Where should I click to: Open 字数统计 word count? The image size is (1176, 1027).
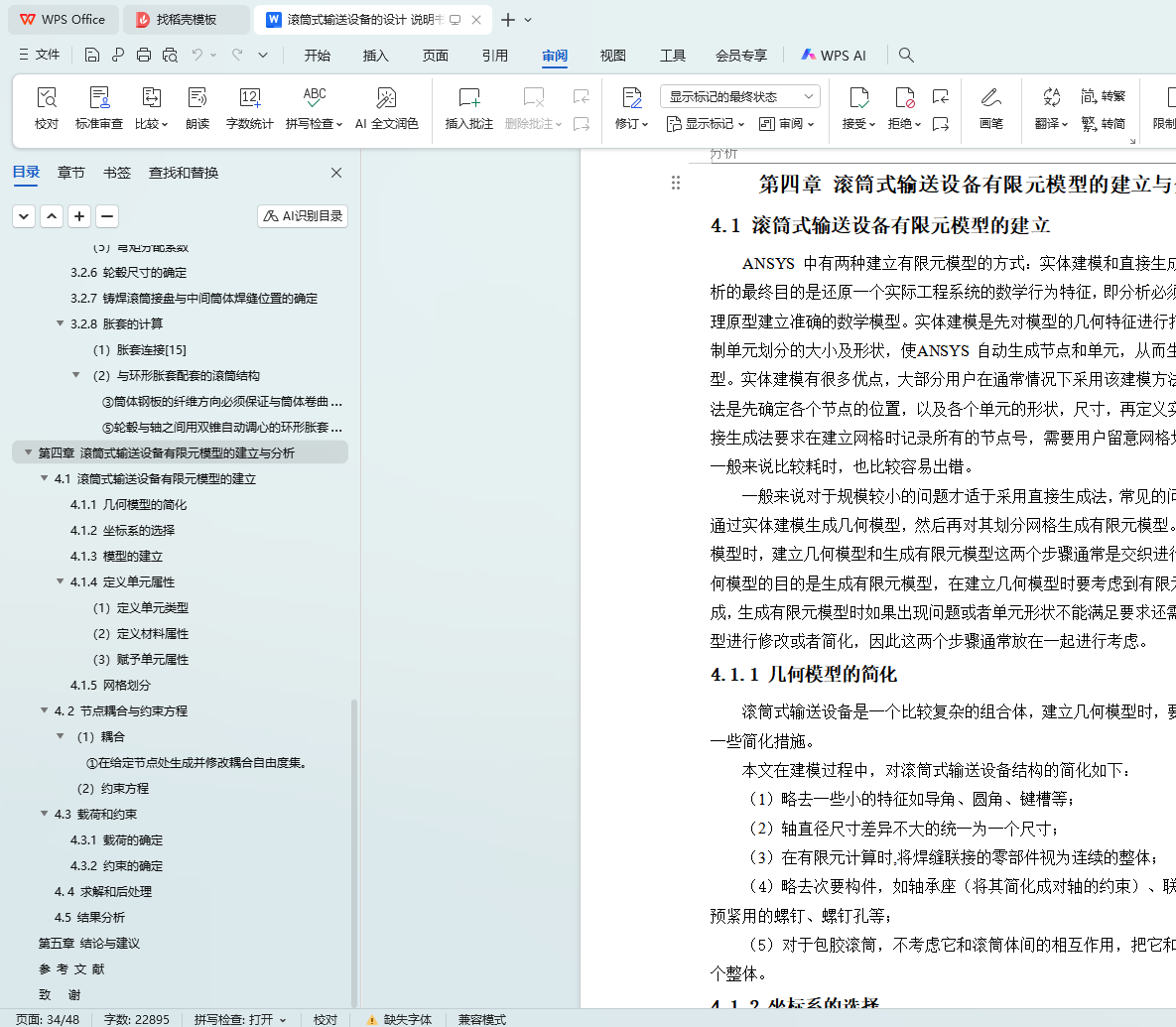(x=250, y=108)
